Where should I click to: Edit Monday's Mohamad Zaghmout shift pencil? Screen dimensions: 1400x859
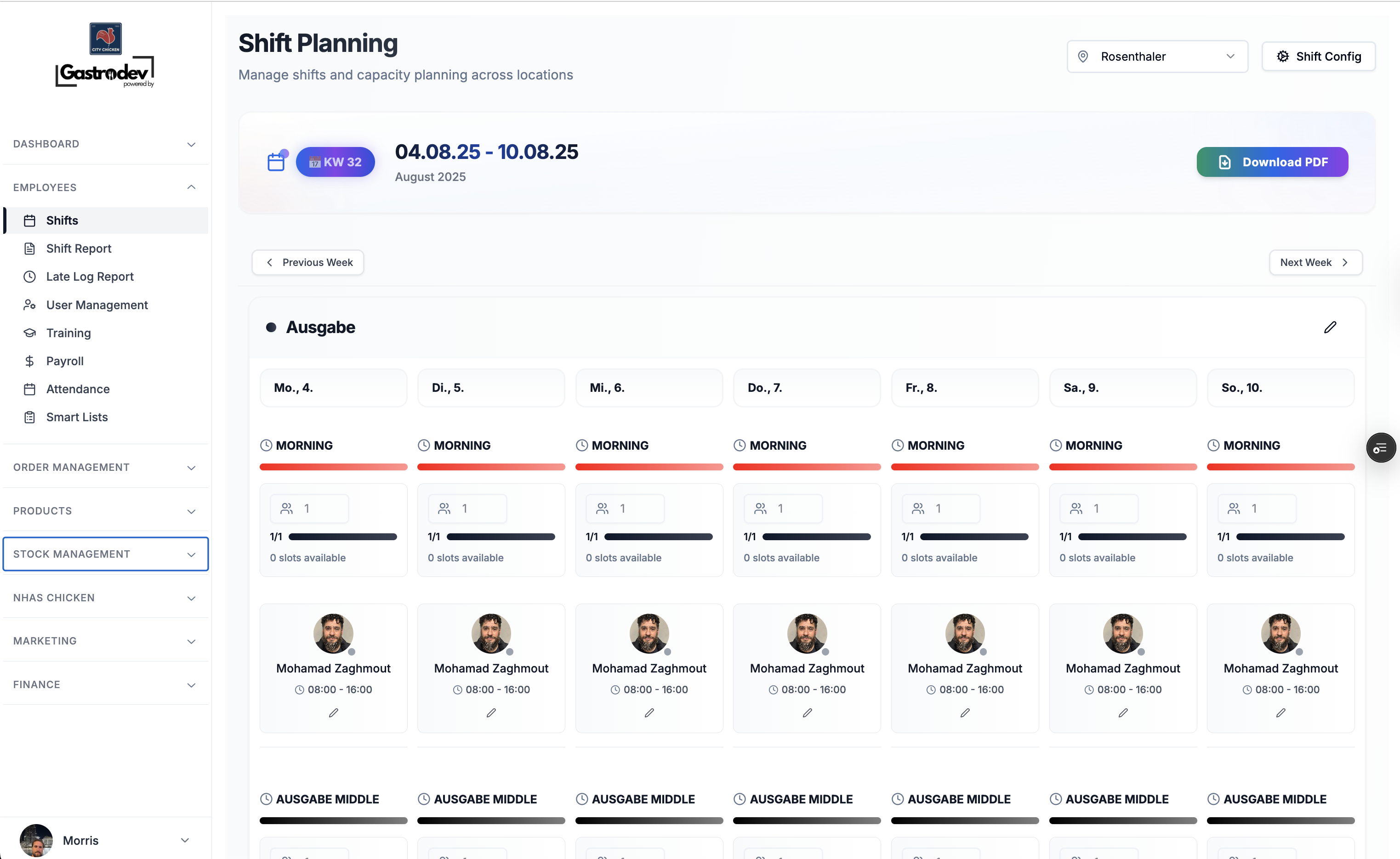point(333,712)
